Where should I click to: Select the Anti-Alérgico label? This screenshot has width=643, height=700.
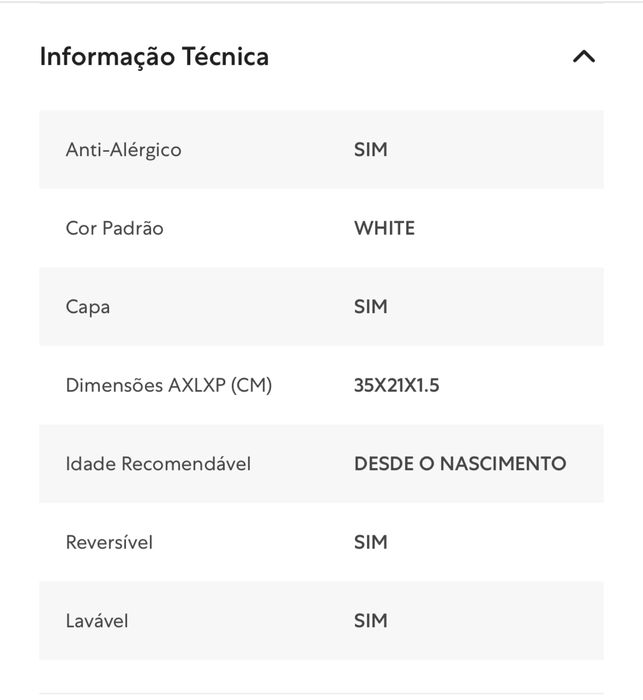123,150
